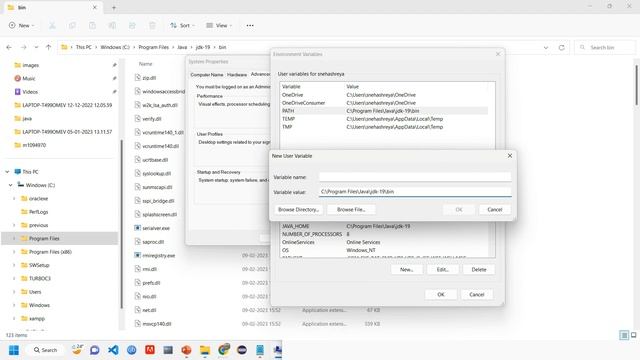Screen dimensions: 640x360
Task: Click Cancel in New User Variable dialog
Action: pyautogui.click(x=495, y=209)
